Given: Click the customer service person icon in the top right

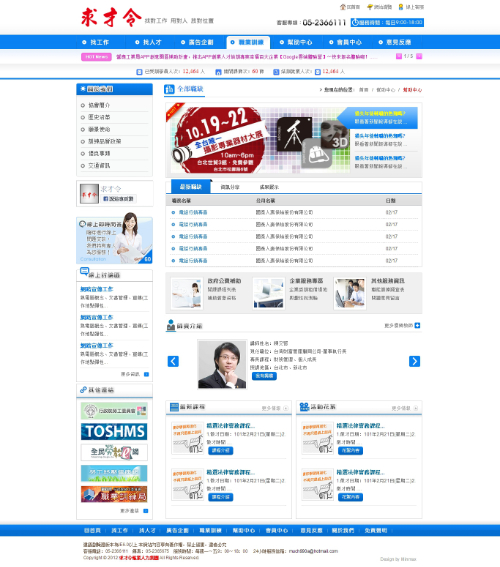Looking at the screenshot, I should 401,7.
